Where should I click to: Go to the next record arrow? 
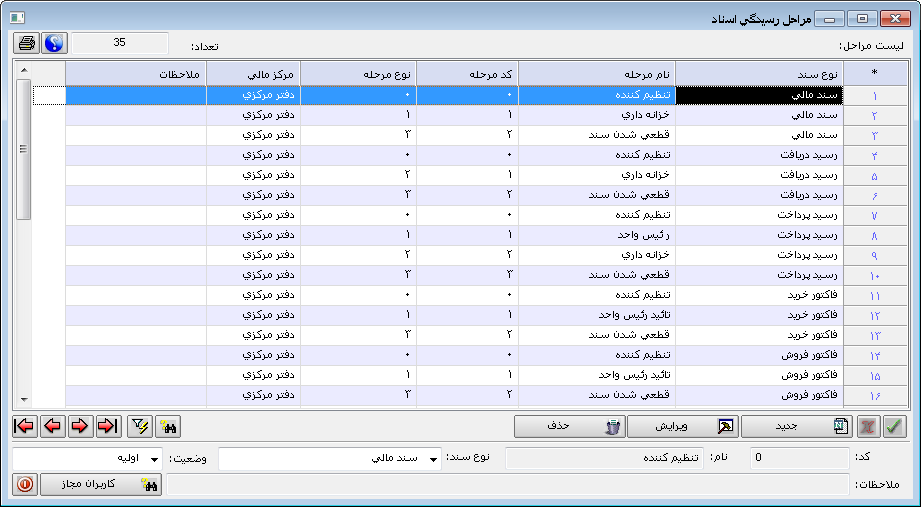[x=80, y=427]
